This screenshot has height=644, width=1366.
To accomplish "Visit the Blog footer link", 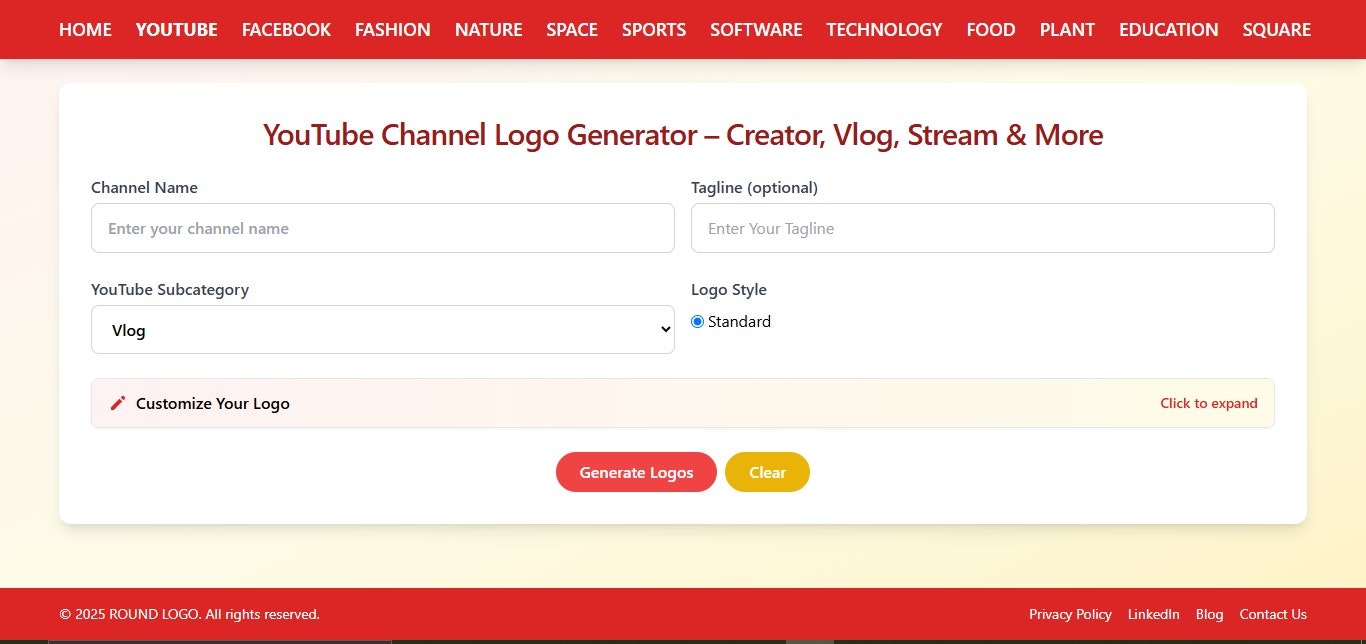I will (1209, 614).
